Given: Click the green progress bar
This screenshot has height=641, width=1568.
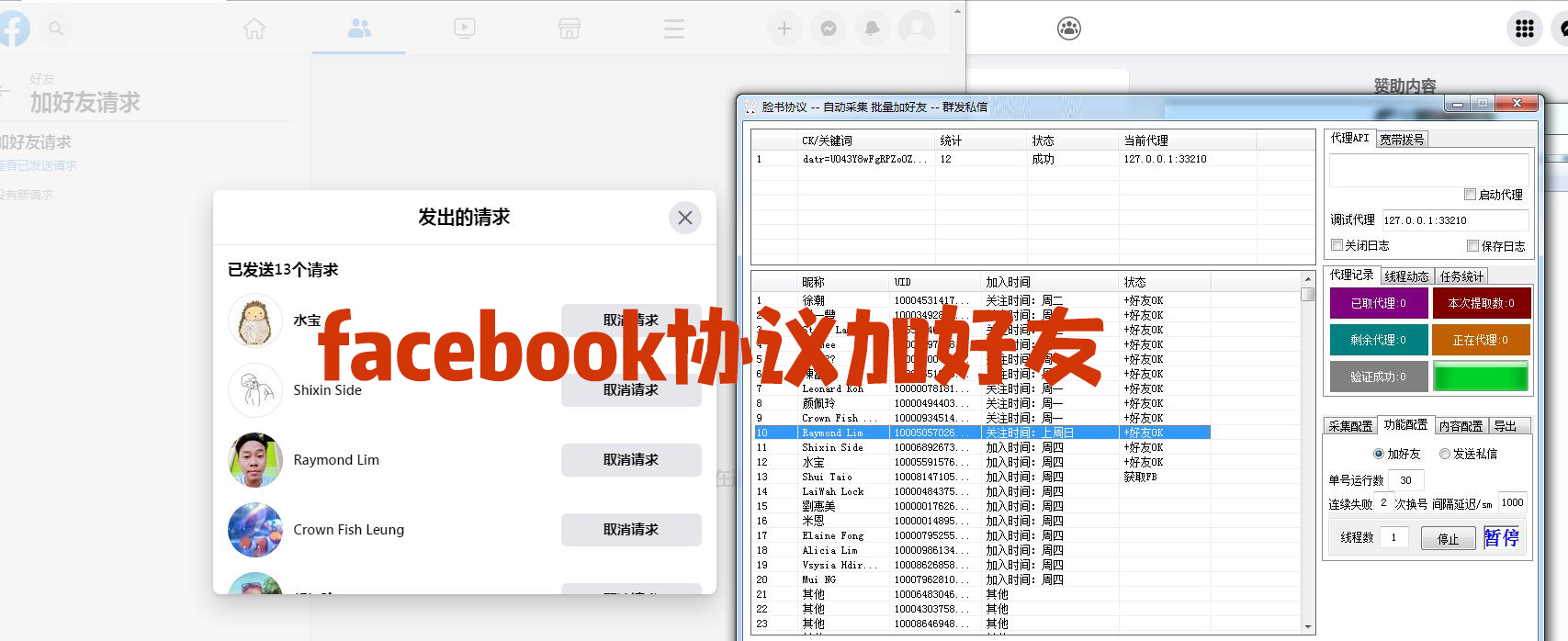Looking at the screenshot, I should tap(1481, 377).
